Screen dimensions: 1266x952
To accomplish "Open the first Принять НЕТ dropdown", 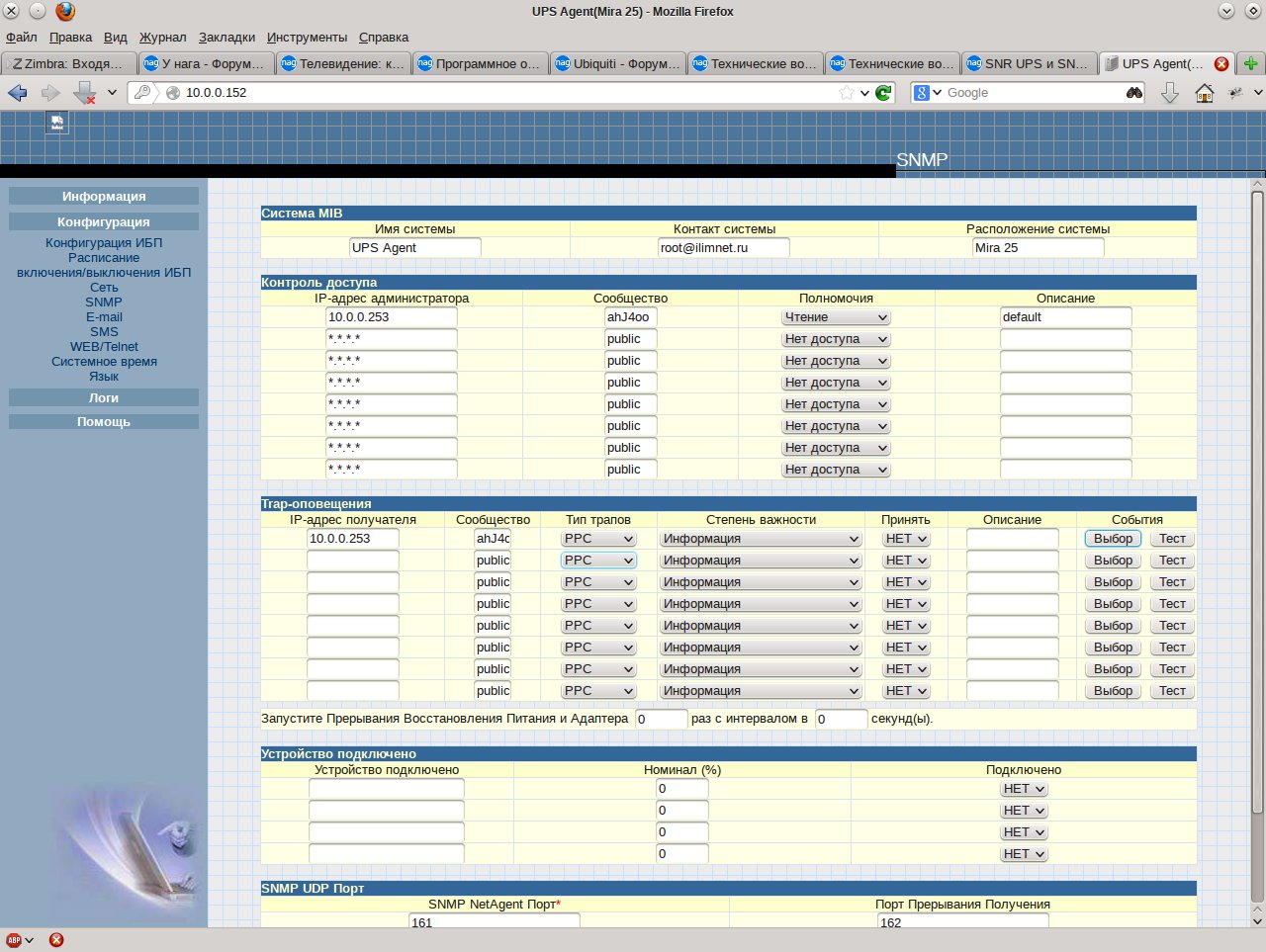I will [x=906, y=539].
